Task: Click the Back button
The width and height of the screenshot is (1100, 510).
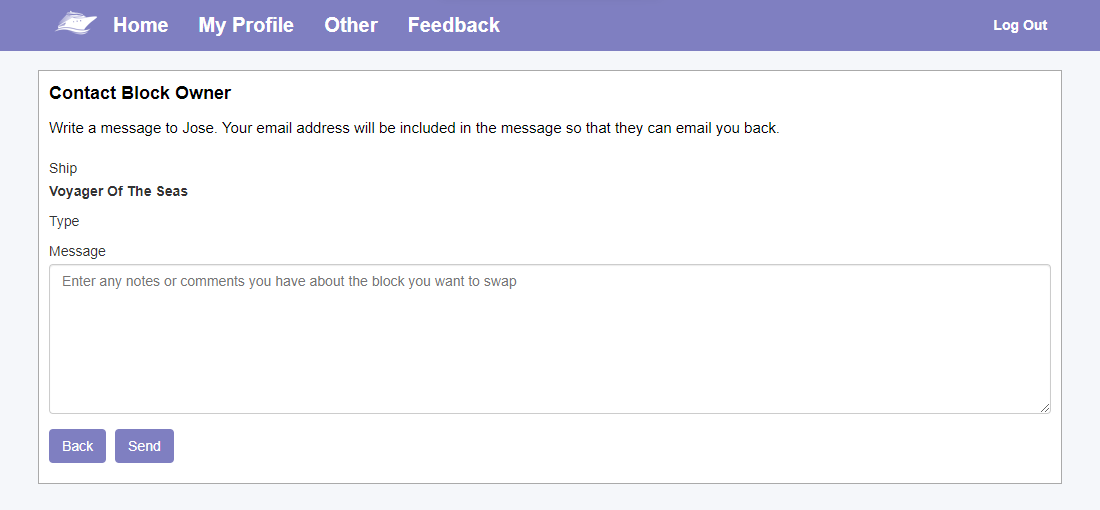Action: [x=77, y=446]
